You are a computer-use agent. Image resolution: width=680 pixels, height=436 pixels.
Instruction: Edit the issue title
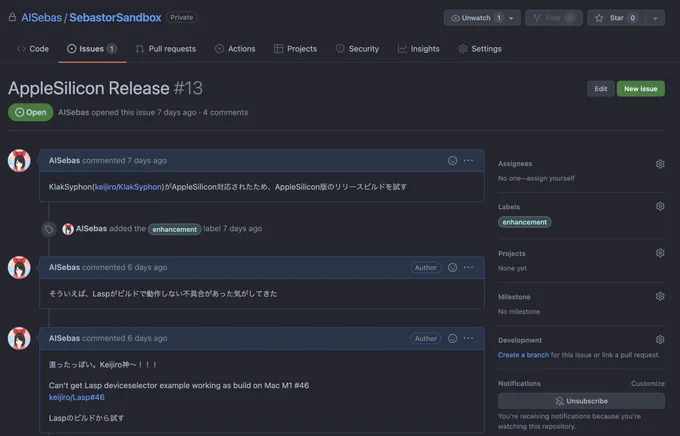[601, 89]
